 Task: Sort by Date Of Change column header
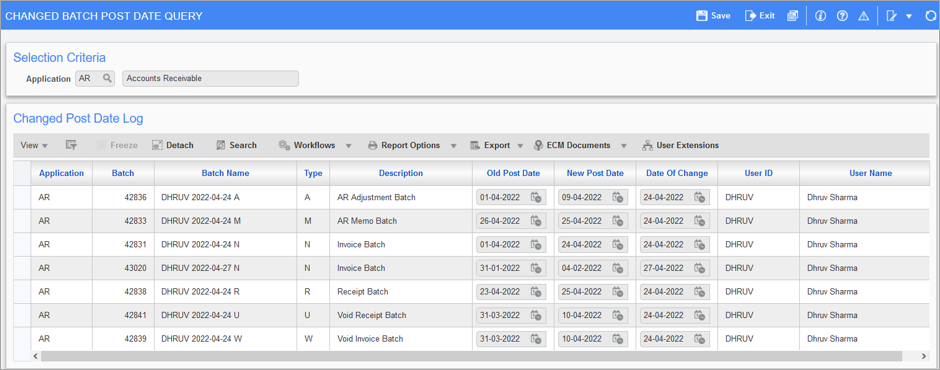pyautogui.click(x=677, y=173)
